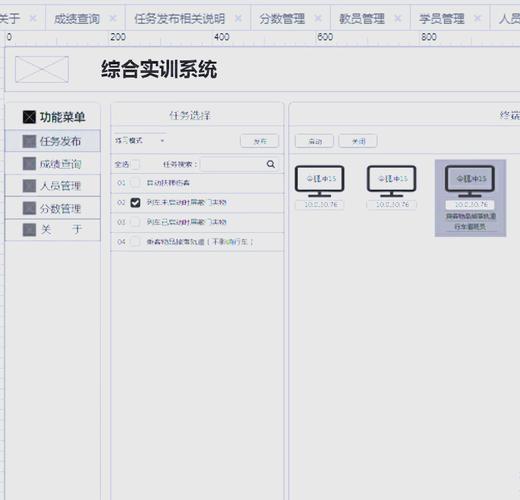This screenshot has width=520, height=500.
Task: Click the 关闭 button above the terminals
Action: coord(358,141)
